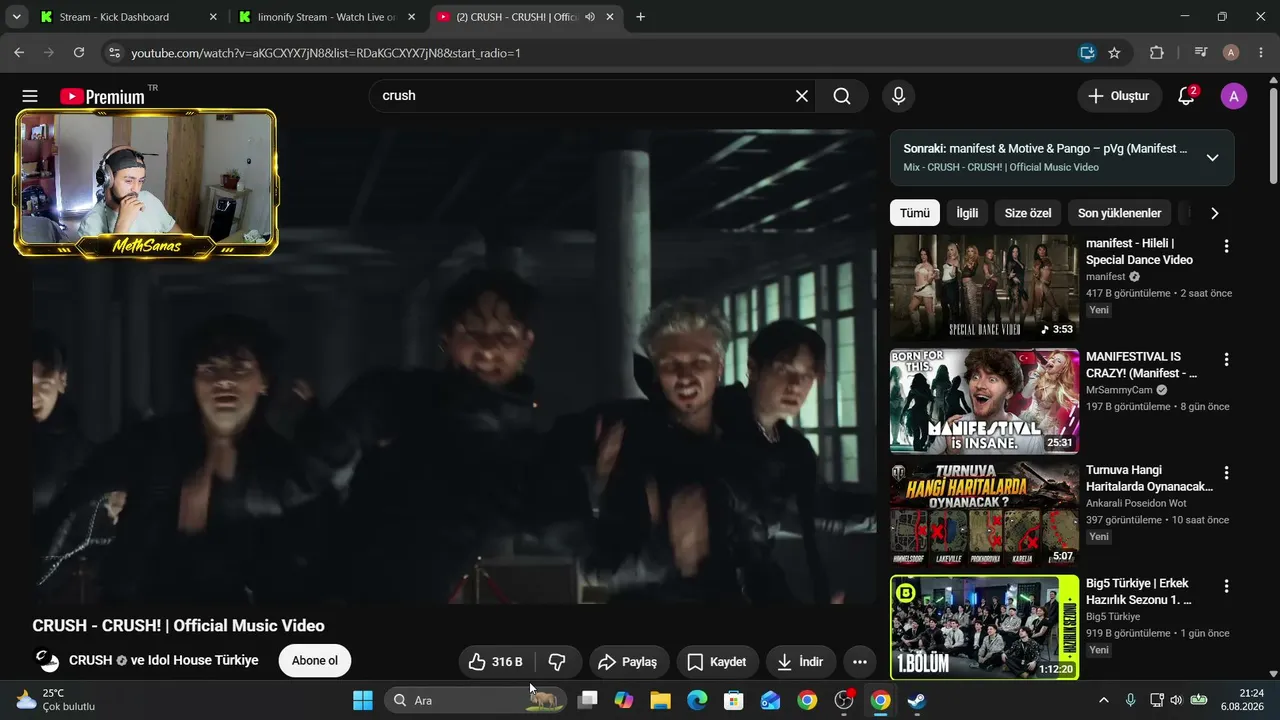Image resolution: width=1280 pixels, height=720 pixels.
Task: Open the weather widget showing 25°C
Action: [56, 700]
